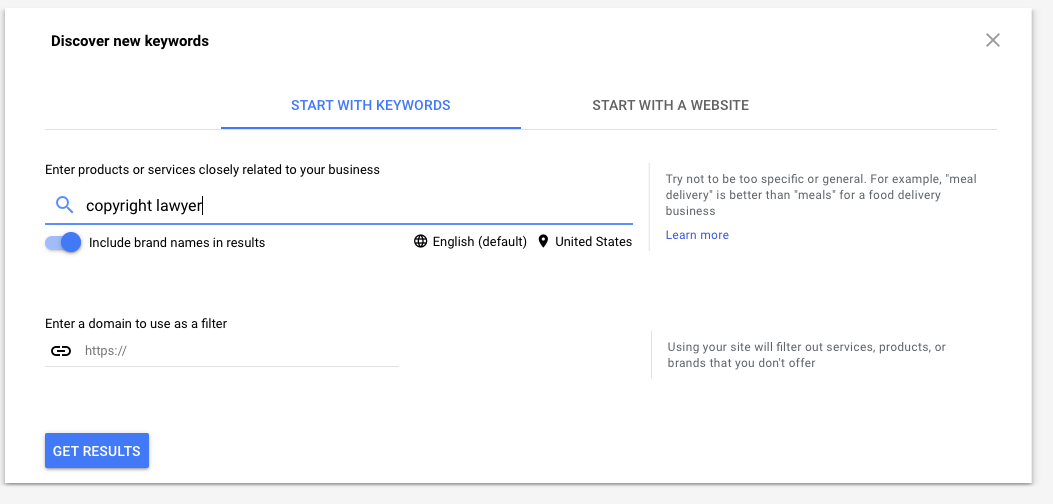
Task: Click the Discover new keywords heading
Action: coord(130,41)
